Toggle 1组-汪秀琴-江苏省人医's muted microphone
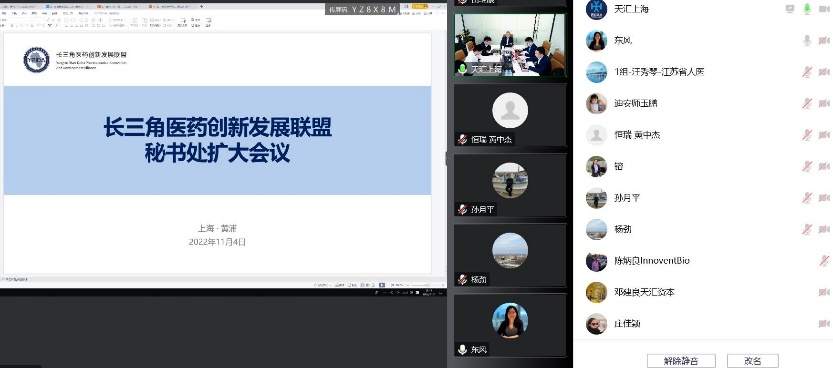Screen dimensions: 833x368 pos(808,72)
